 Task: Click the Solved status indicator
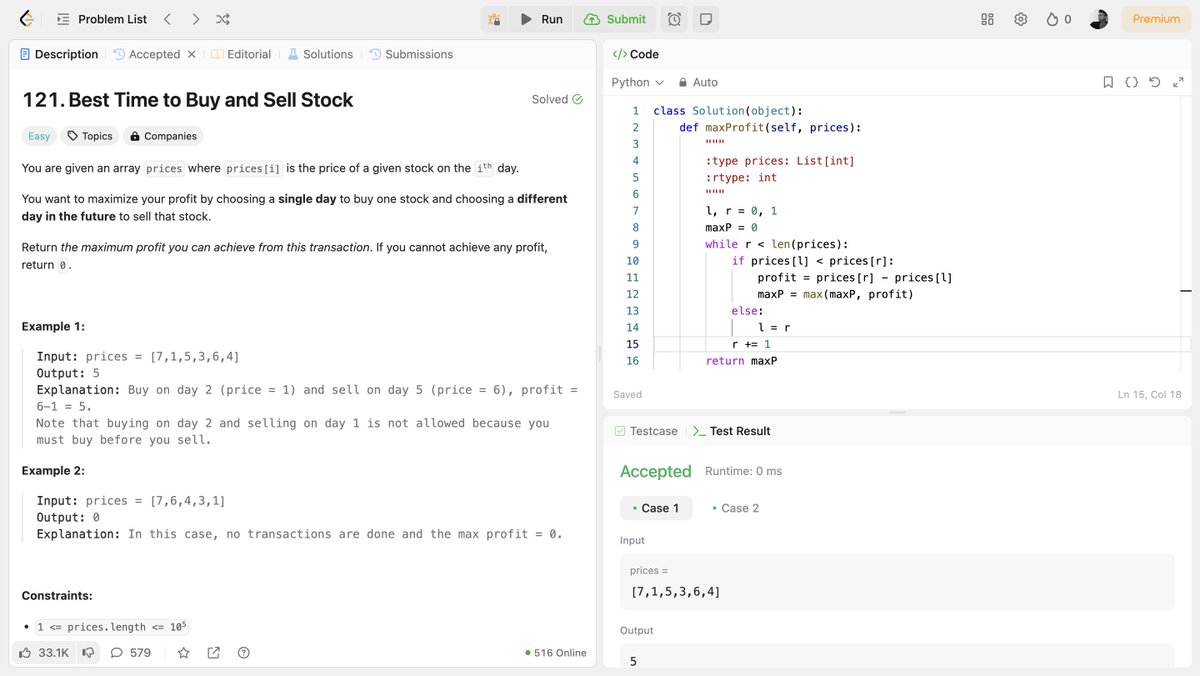557,99
